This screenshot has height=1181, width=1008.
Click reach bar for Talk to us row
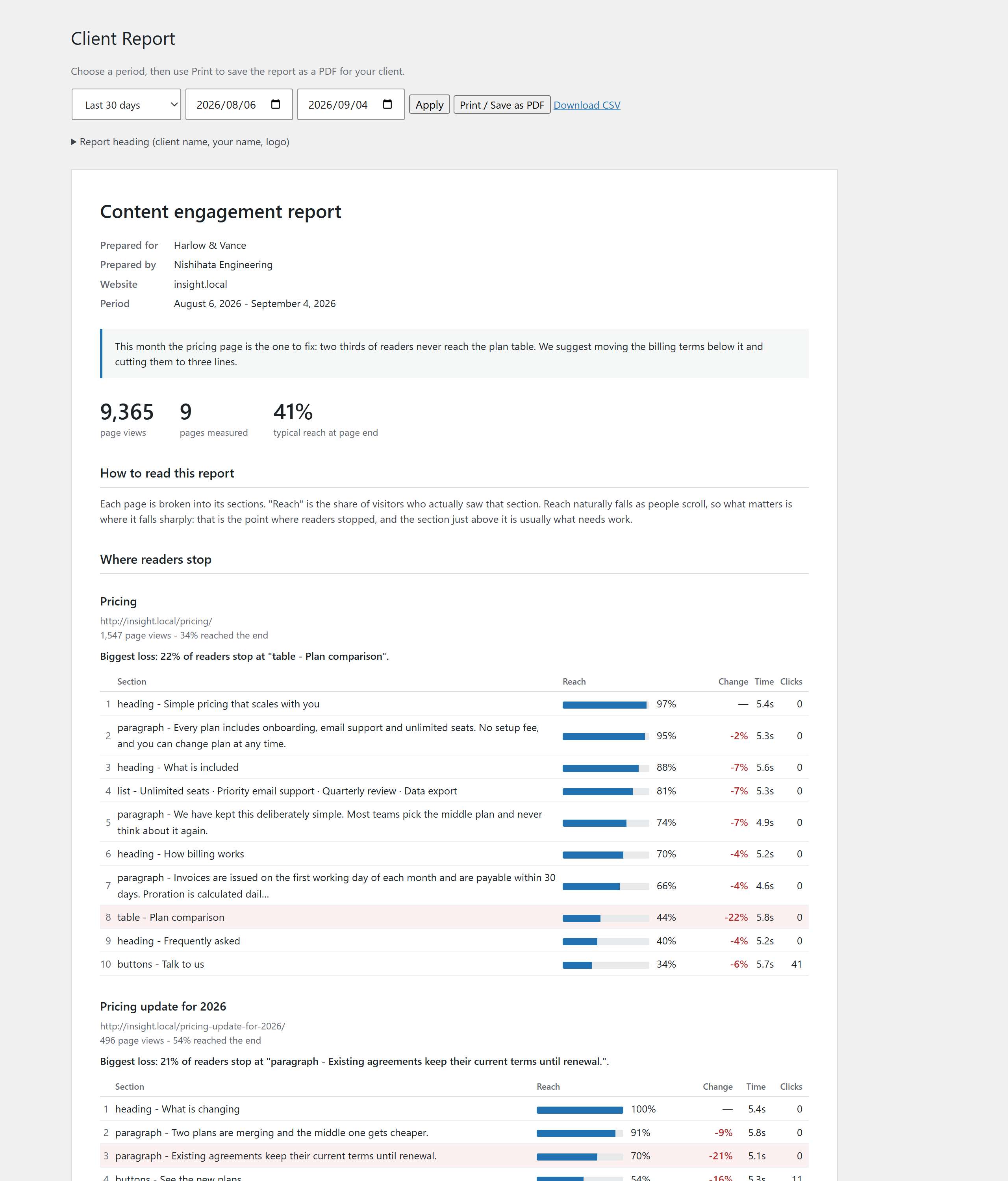point(606,965)
